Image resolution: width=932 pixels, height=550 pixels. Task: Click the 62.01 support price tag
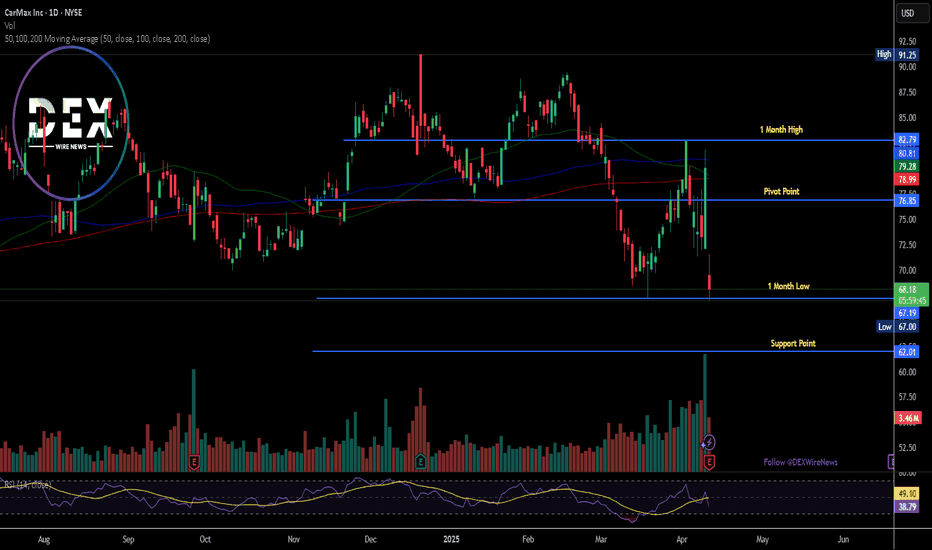907,352
